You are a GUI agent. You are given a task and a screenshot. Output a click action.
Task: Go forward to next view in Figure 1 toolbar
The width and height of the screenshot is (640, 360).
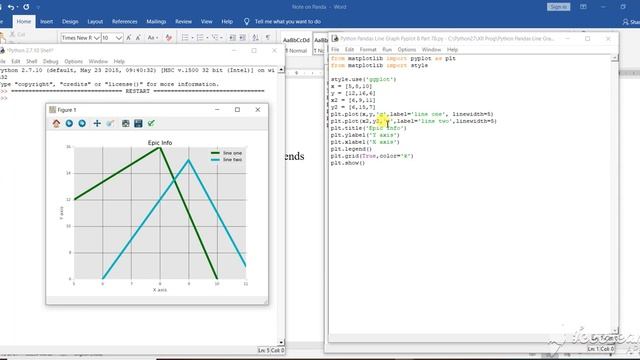click(x=82, y=123)
